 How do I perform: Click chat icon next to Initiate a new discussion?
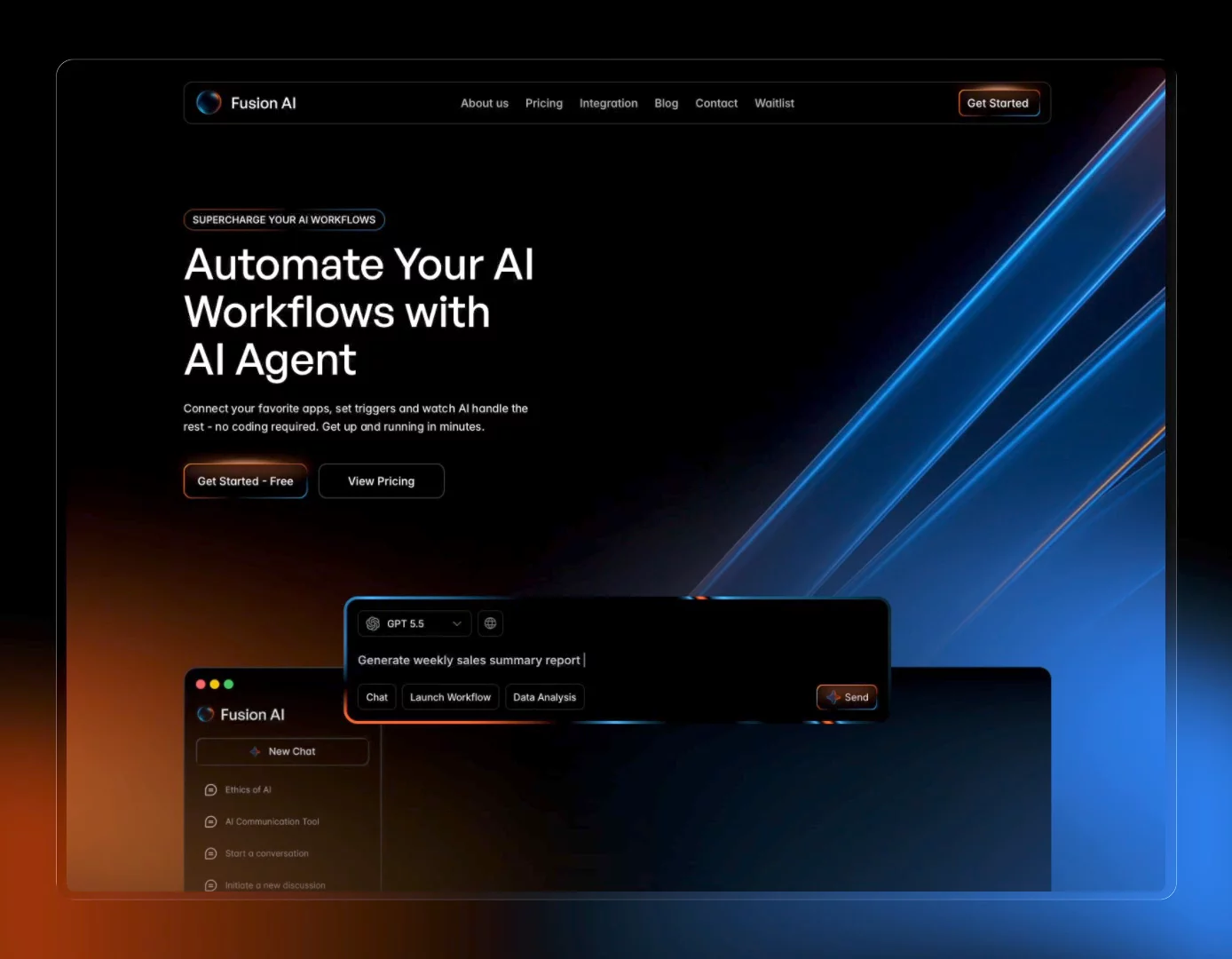click(210, 885)
